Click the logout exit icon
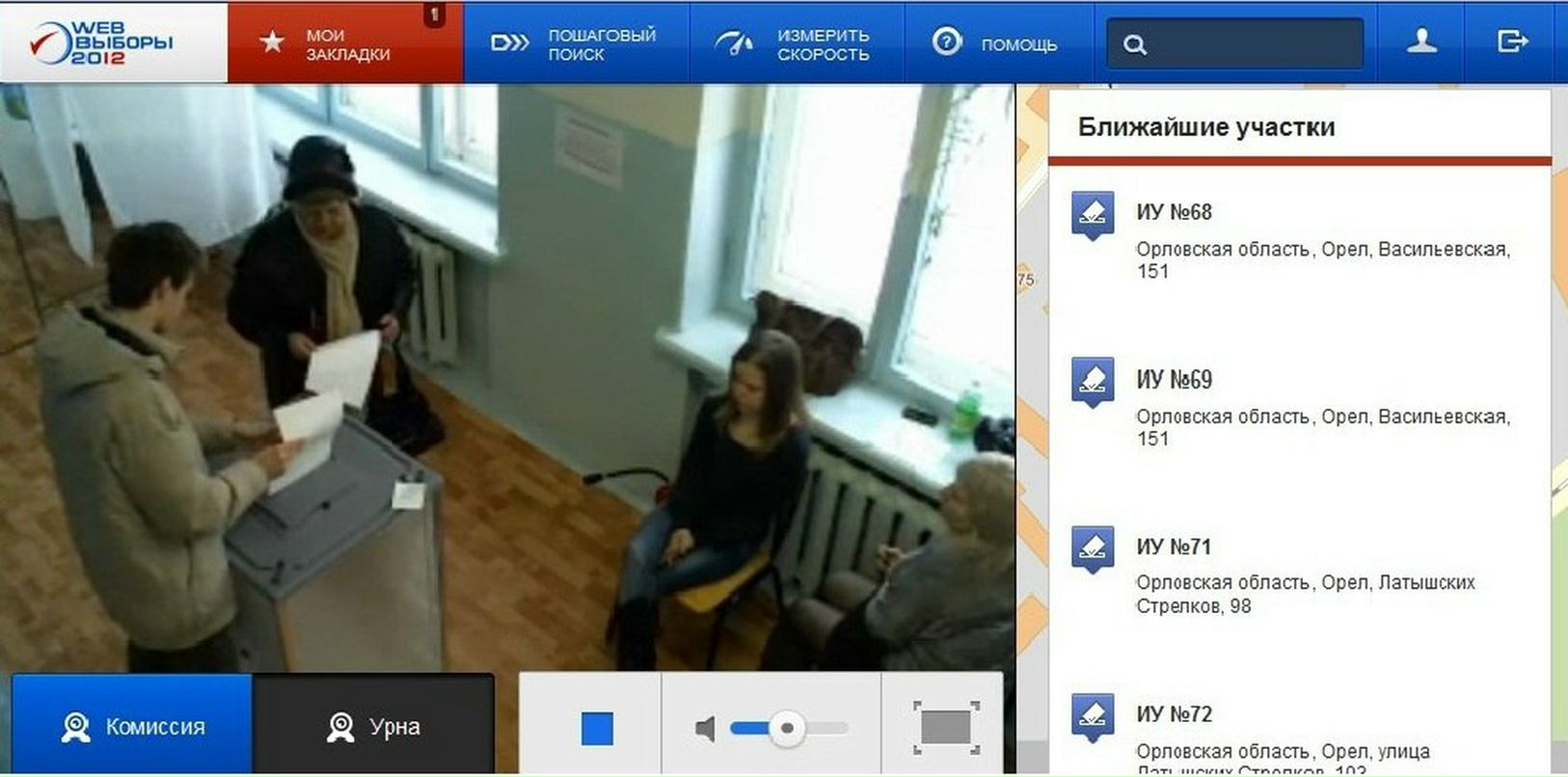This screenshot has width=1568, height=777. pyautogui.click(x=1512, y=41)
